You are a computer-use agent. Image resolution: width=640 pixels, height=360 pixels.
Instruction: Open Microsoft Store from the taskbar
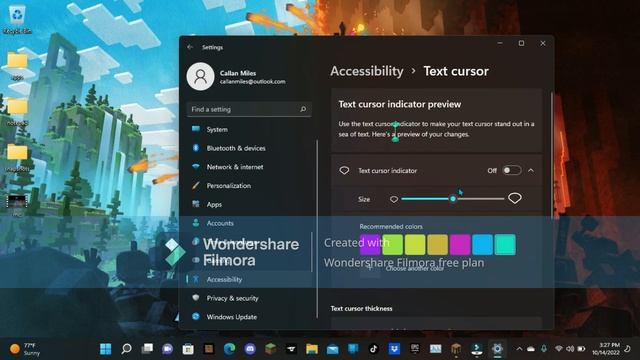[x=188, y=349]
